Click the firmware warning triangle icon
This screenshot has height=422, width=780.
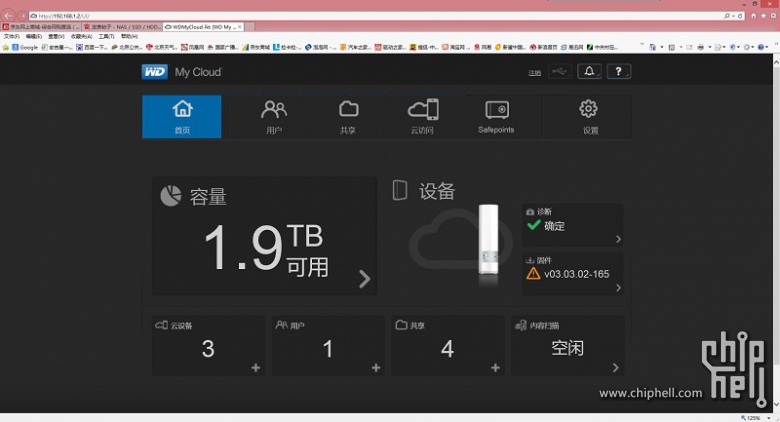[x=533, y=274]
